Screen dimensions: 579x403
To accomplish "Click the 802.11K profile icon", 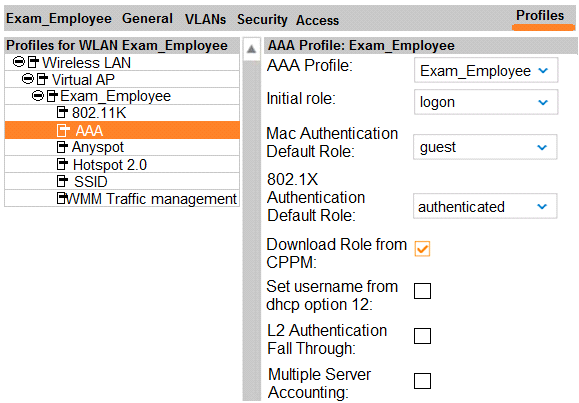I will (x=62, y=112).
